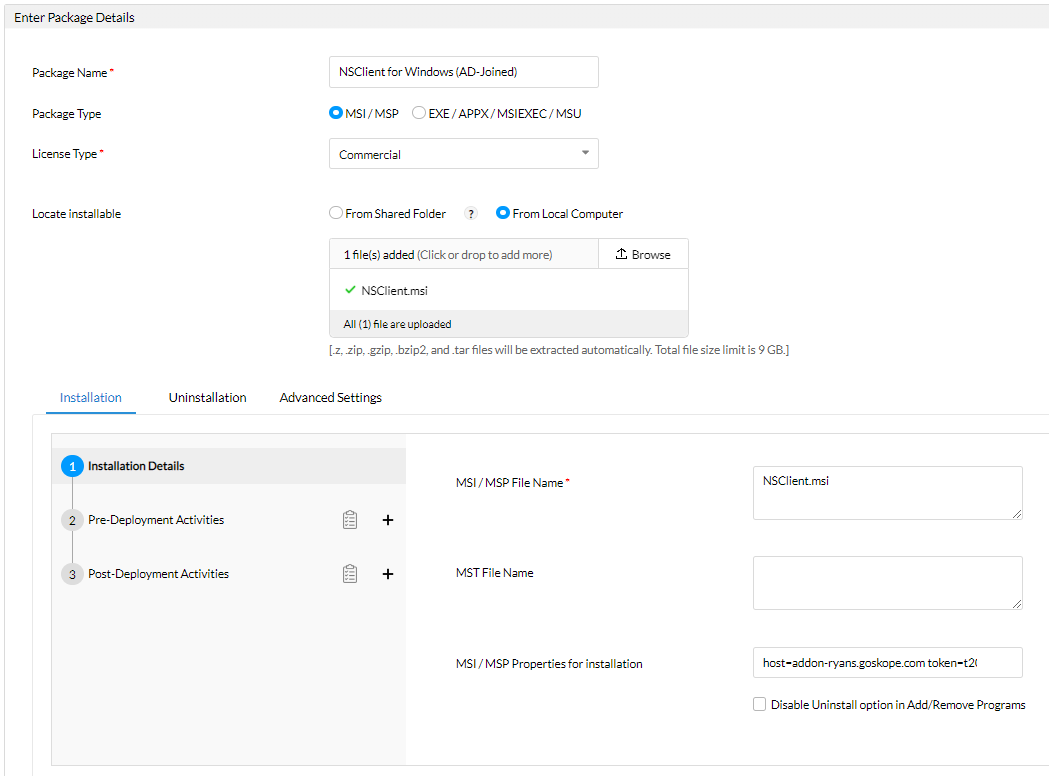Click the Browse button
Image resolution: width=1049 pixels, height=776 pixels.
point(643,253)
